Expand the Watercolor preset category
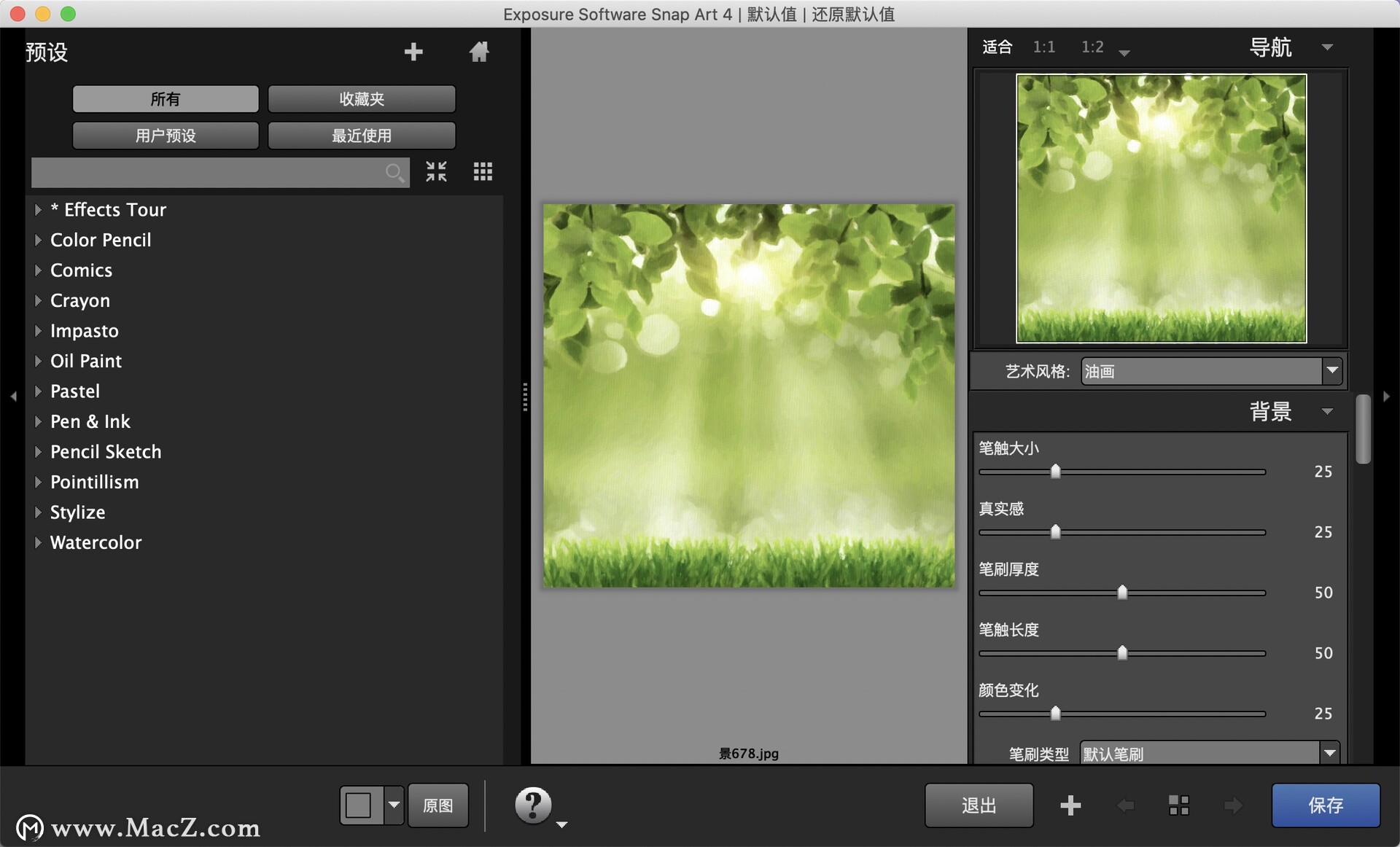 [36, 542]
